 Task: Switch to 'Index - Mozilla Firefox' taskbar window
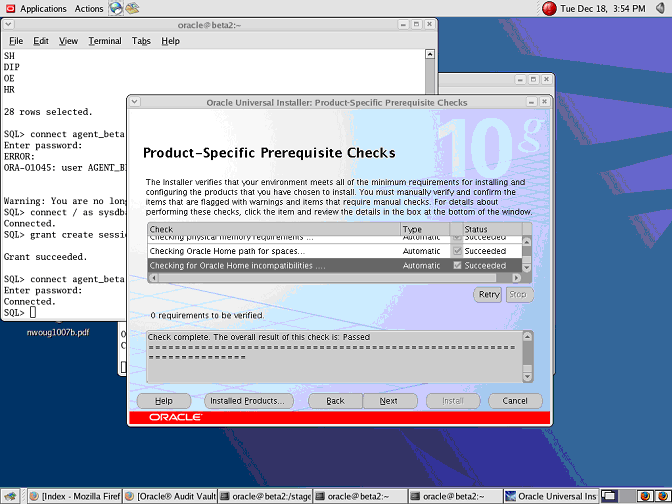click(x=75, y=496)
